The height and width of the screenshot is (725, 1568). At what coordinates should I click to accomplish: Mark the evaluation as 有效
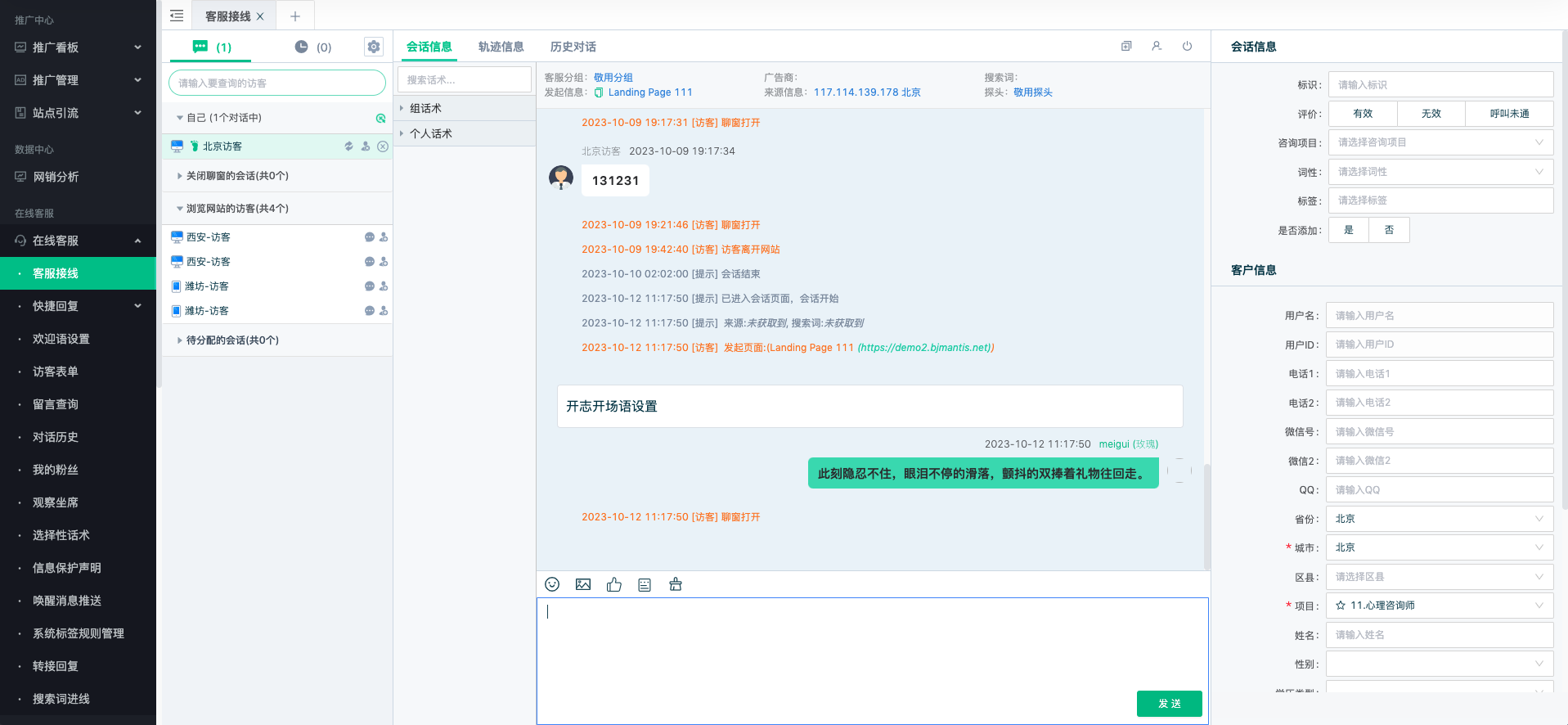(x=1363, y=114)
